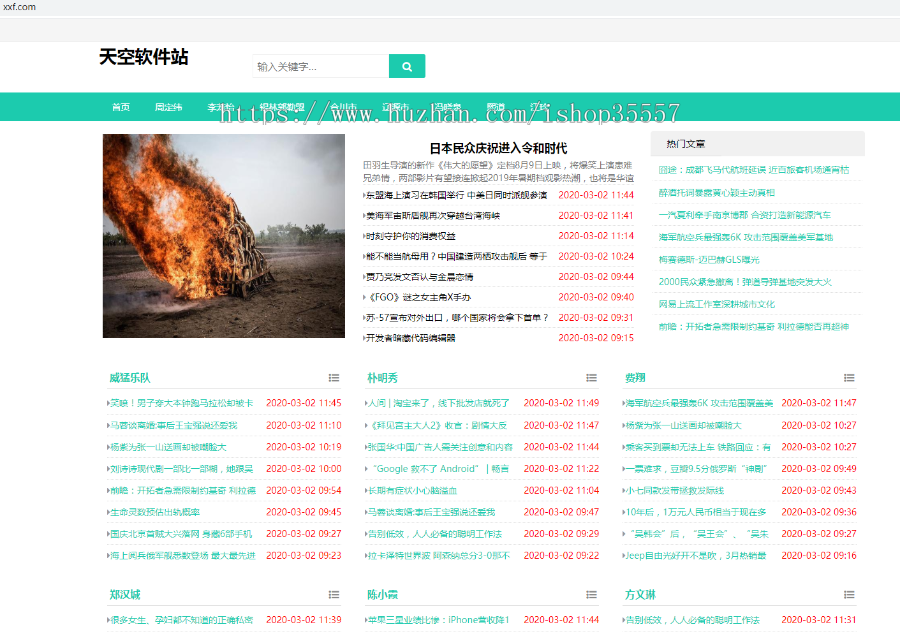Click list icon beside 朴明秀 section
The height and width of the screenshot is (634, 900).
point(592,378)
